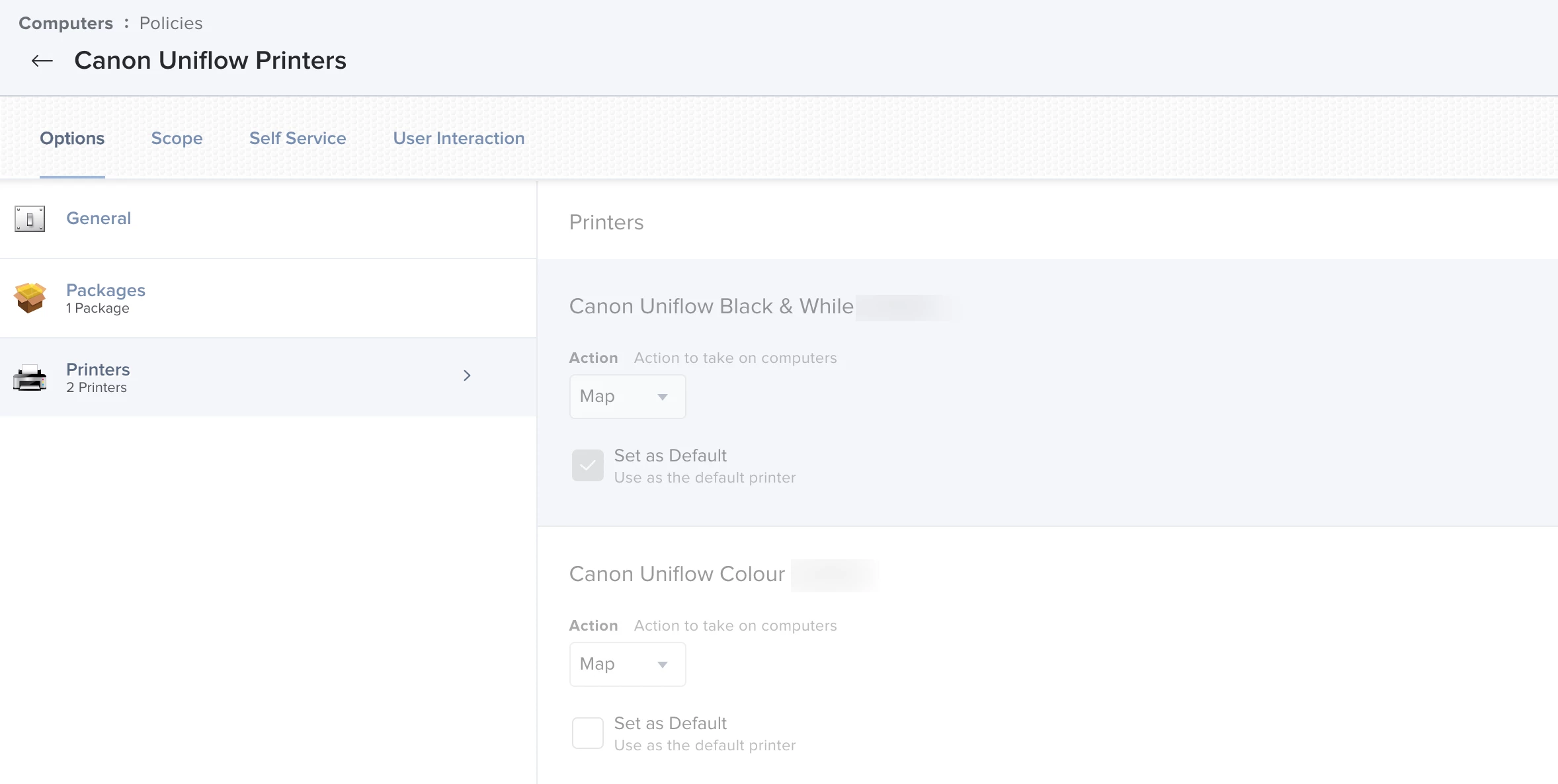Open the Action dropdown for Colour printer
Screen dimensions: 1558x784
point(628,664)
